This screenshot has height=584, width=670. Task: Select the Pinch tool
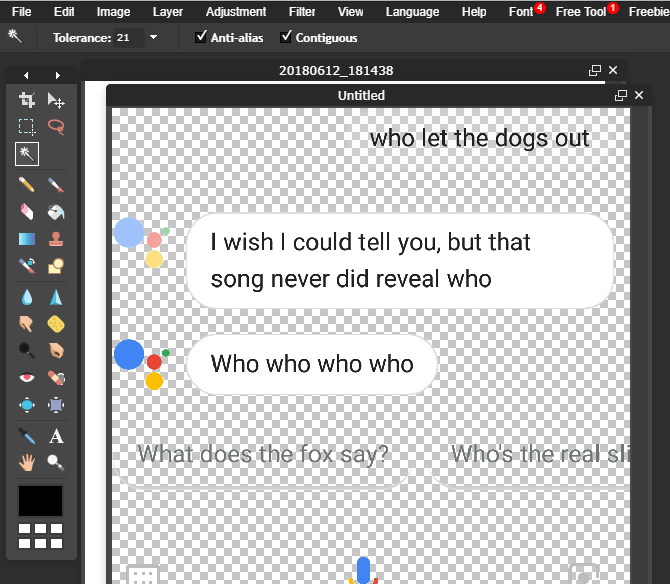click(x=56, y=405)
